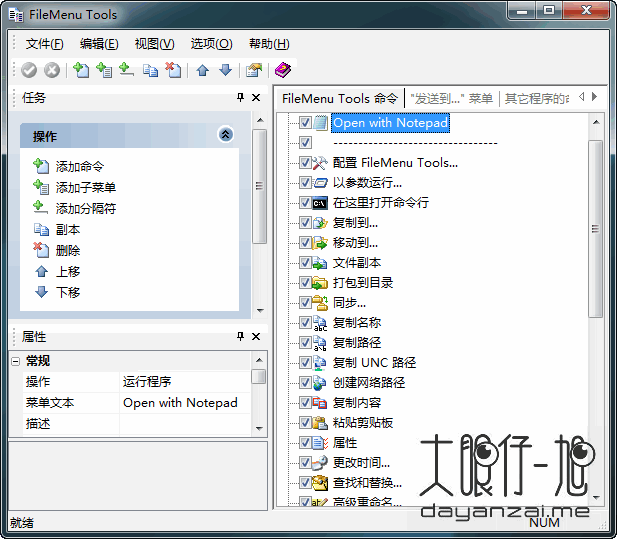Uncheck the separator line checkbox
617x539 pixels.
coord(305,142)
